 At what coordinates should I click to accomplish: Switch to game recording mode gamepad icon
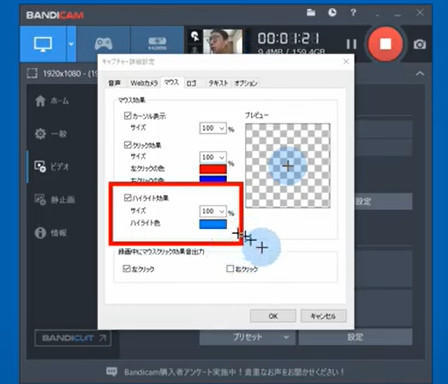(x=103, y=44)
